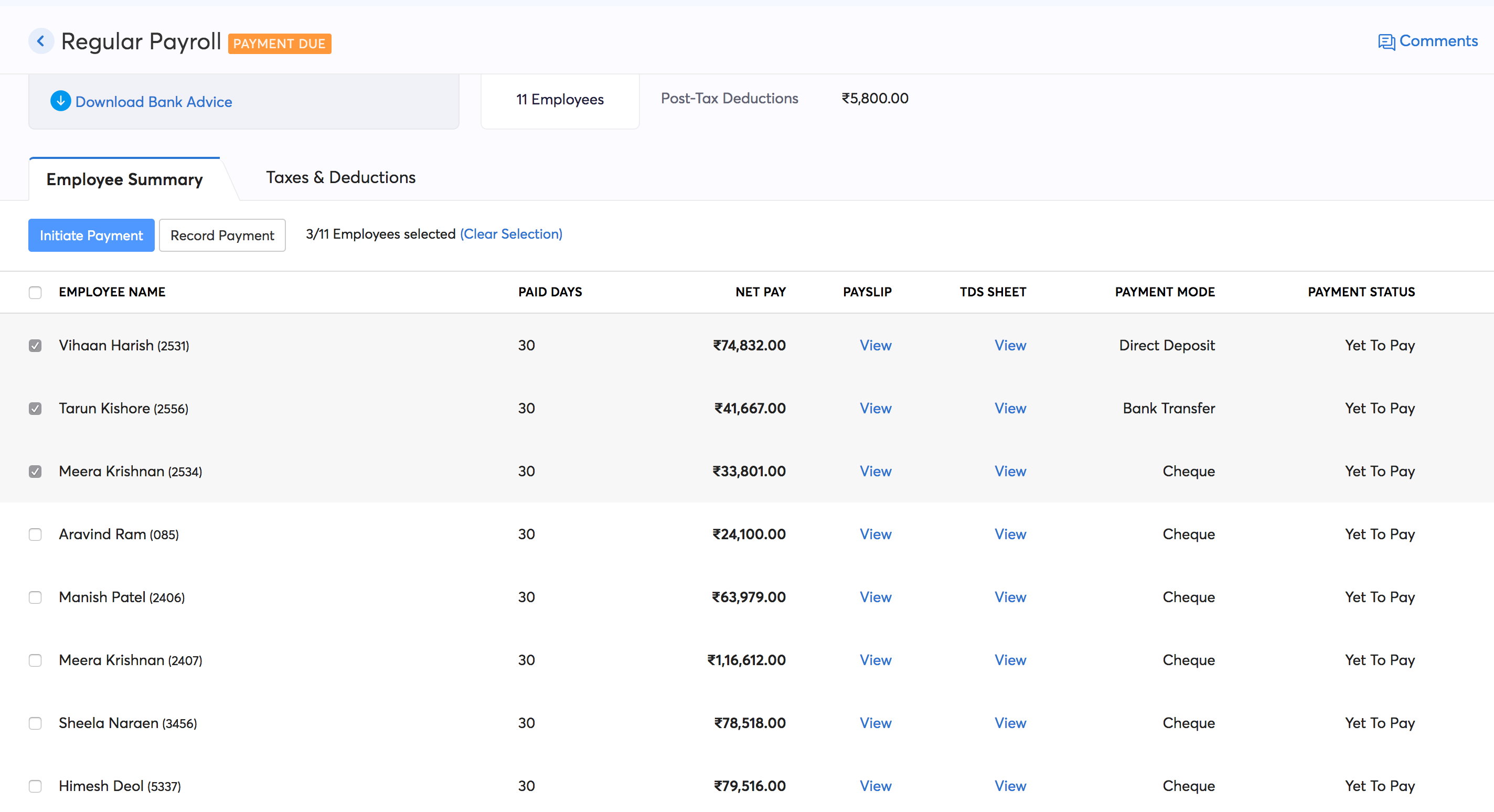View the payslip for Vihaan Harish

click(874, 346)
